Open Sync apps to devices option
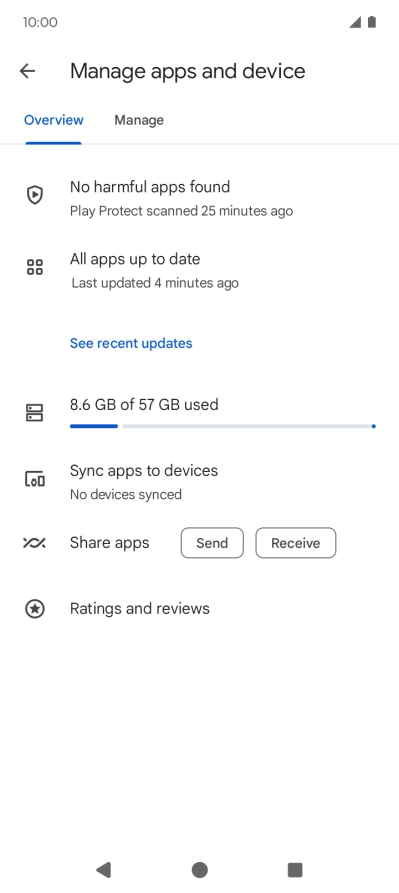This screenshot has width=399, height=893. coord(199,482)
